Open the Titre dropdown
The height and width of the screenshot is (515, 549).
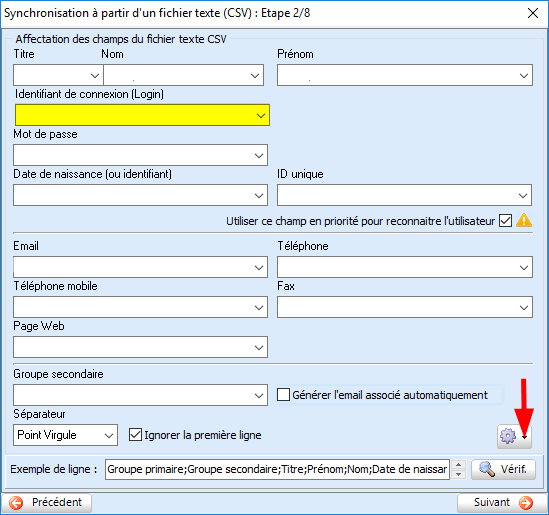click(x=58, y=75)
